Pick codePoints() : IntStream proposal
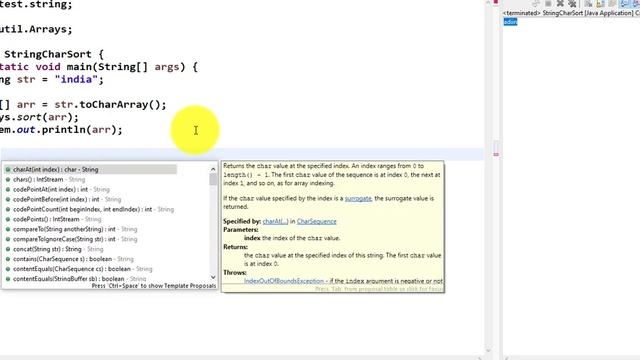640x360 pixels. click(53, 219)
